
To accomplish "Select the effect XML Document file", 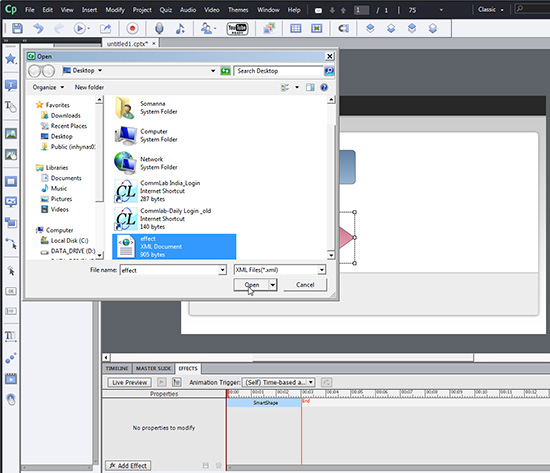I will tap(174, 247).
